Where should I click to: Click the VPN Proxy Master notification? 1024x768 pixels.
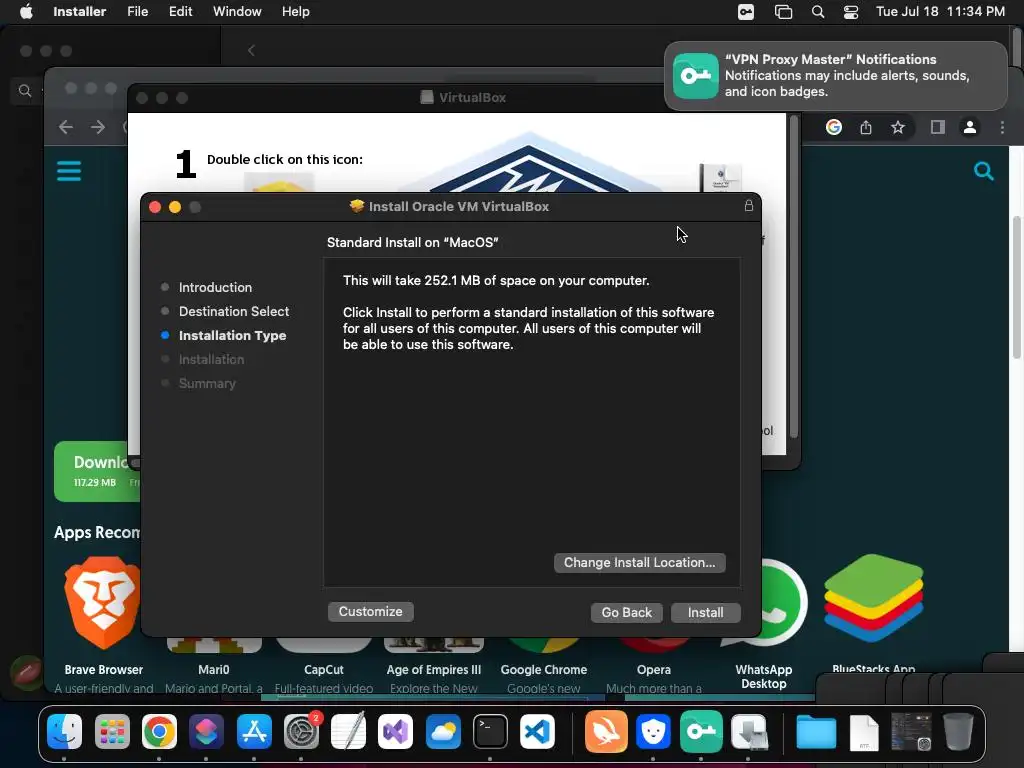tap(835, 76)
